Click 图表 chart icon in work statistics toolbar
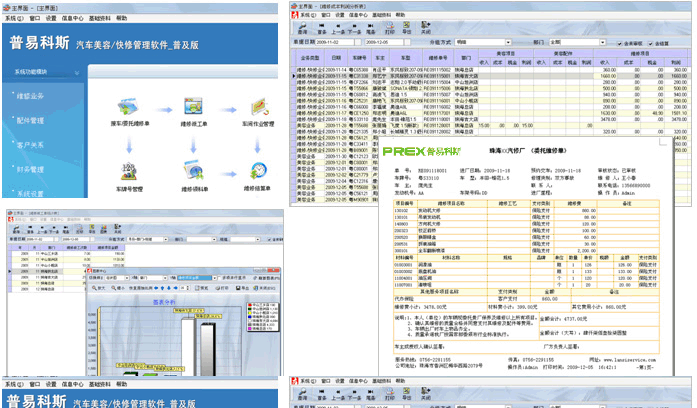Viewport: 697px width, 408px height. coord(104,229)
